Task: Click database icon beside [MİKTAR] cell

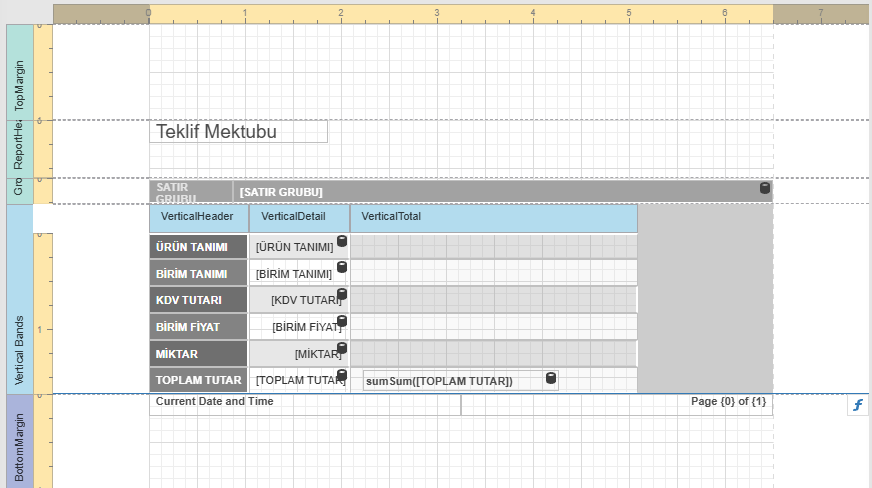Action: pyautogui.click(x=342, y=348)
